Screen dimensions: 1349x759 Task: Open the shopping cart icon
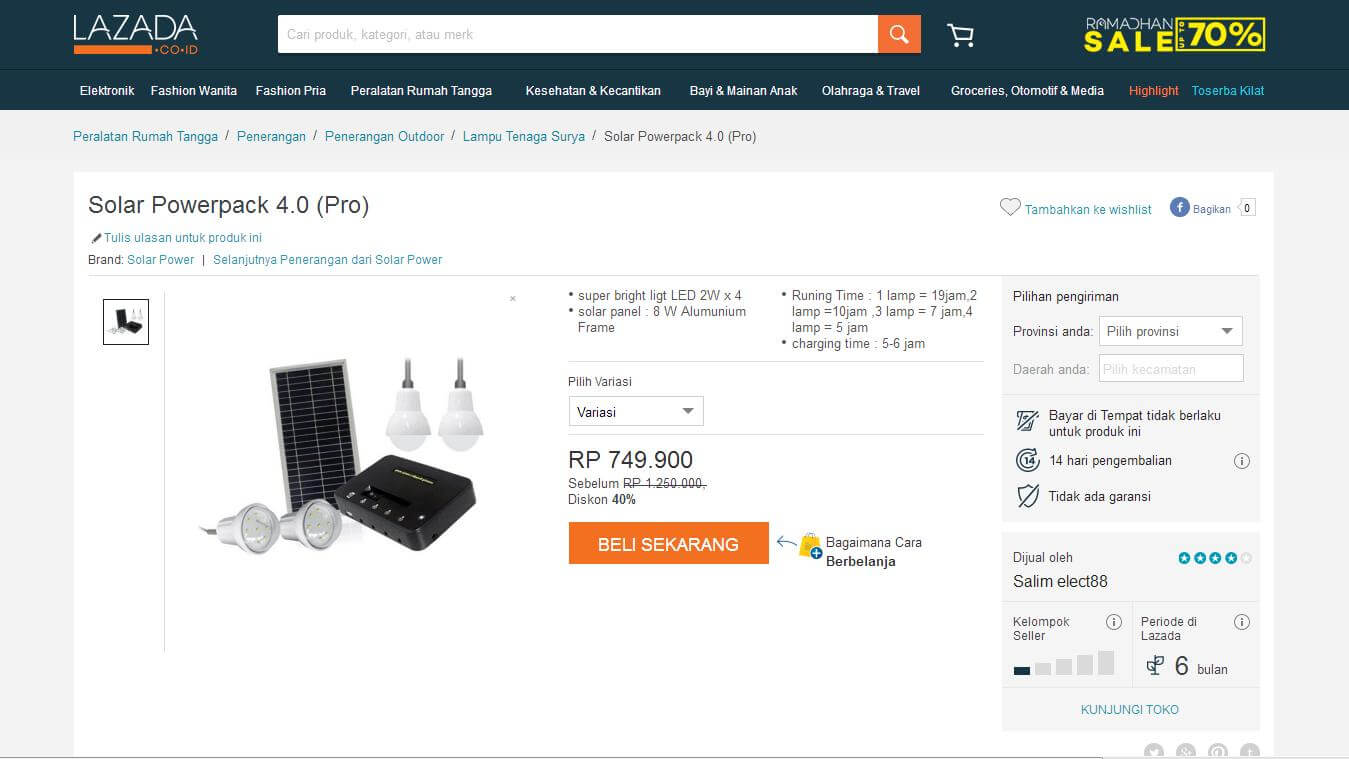click(960, 36)
